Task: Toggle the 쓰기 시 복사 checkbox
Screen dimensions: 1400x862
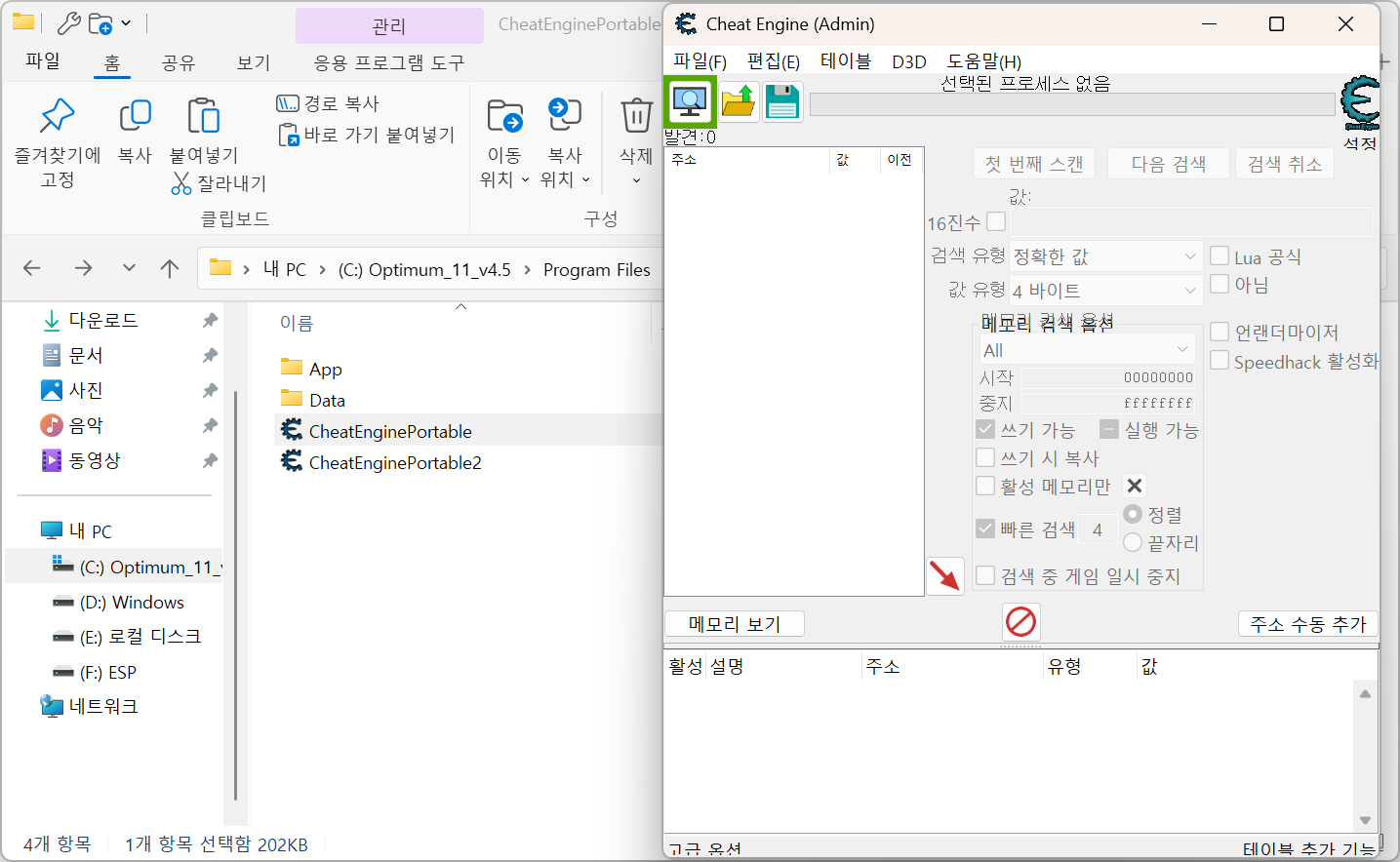Action: coord(985,457)
